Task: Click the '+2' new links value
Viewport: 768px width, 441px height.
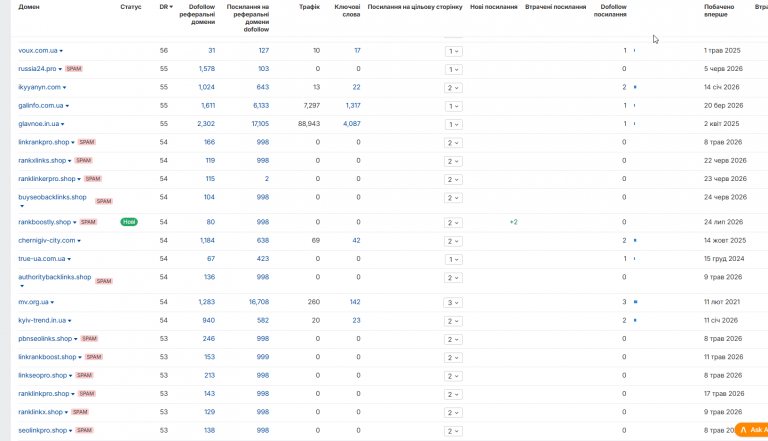Action: (513, 222)
